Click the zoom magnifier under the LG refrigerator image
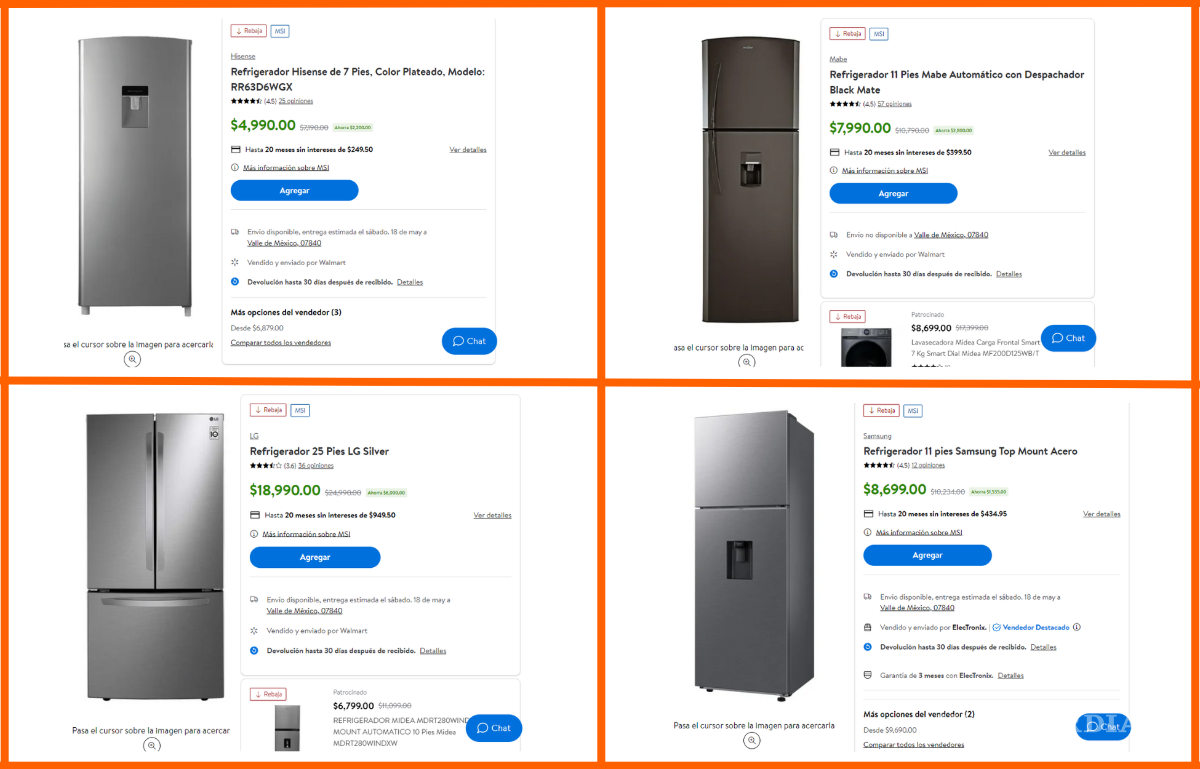The width and height of the screenshot is (1200, 769). (152, 745)
